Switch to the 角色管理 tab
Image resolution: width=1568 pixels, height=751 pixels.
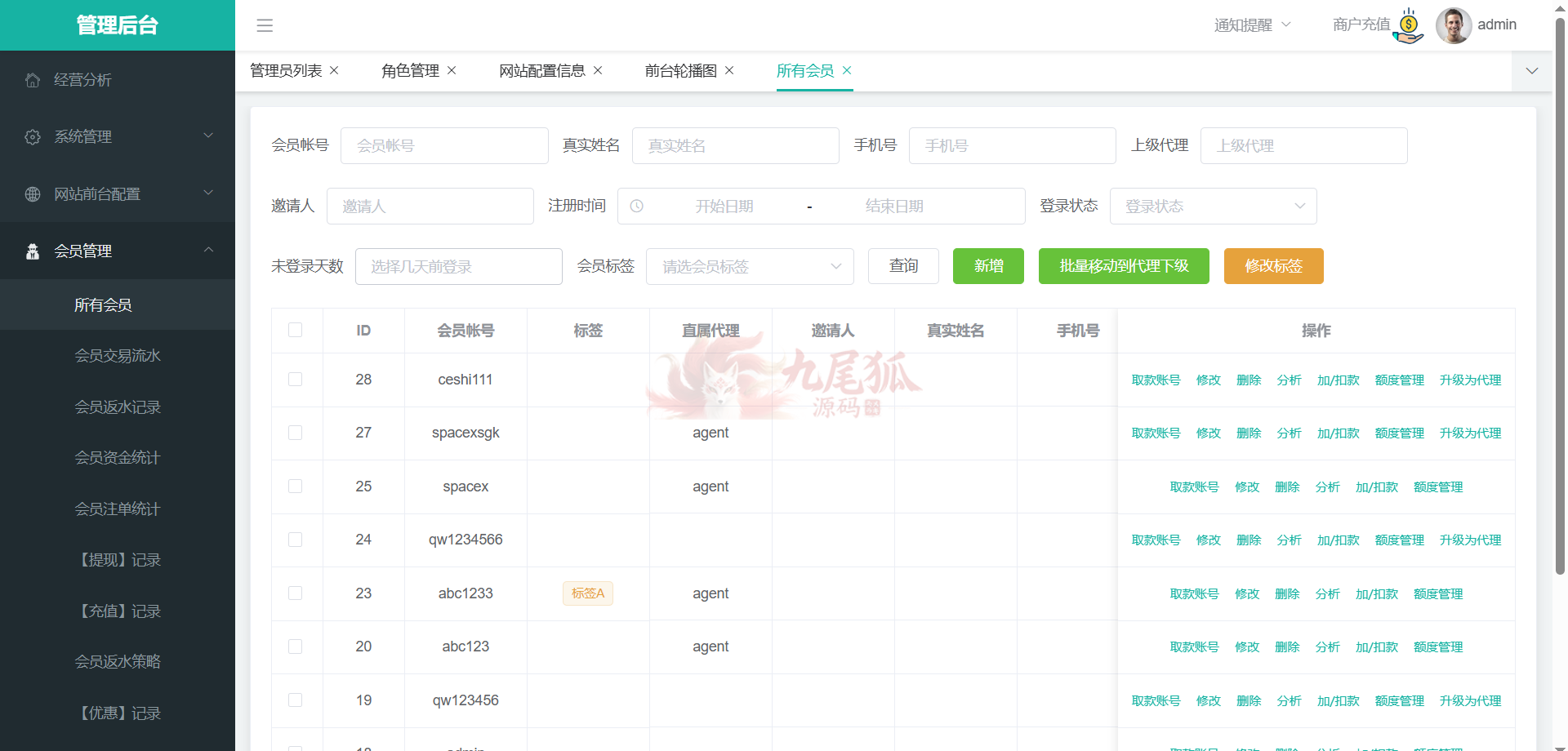[410, 71]
